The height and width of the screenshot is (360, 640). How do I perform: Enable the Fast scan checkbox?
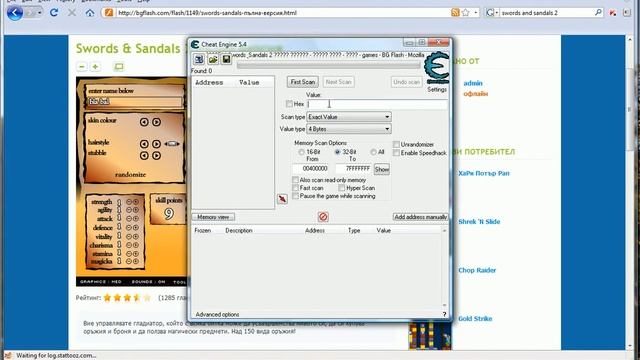(x=295, y=188)
